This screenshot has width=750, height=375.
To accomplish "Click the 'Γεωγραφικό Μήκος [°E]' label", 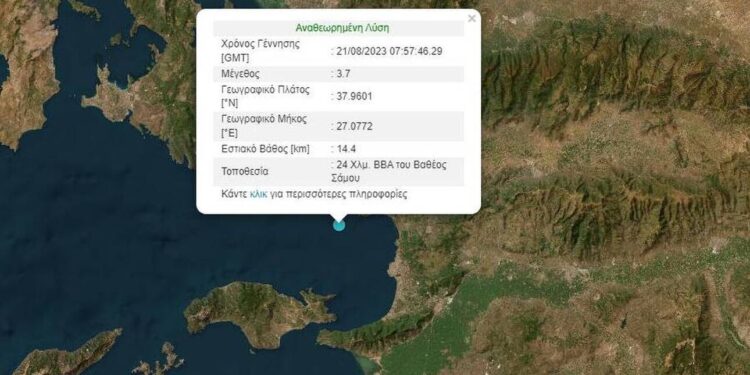I will (x=264, y=126).
